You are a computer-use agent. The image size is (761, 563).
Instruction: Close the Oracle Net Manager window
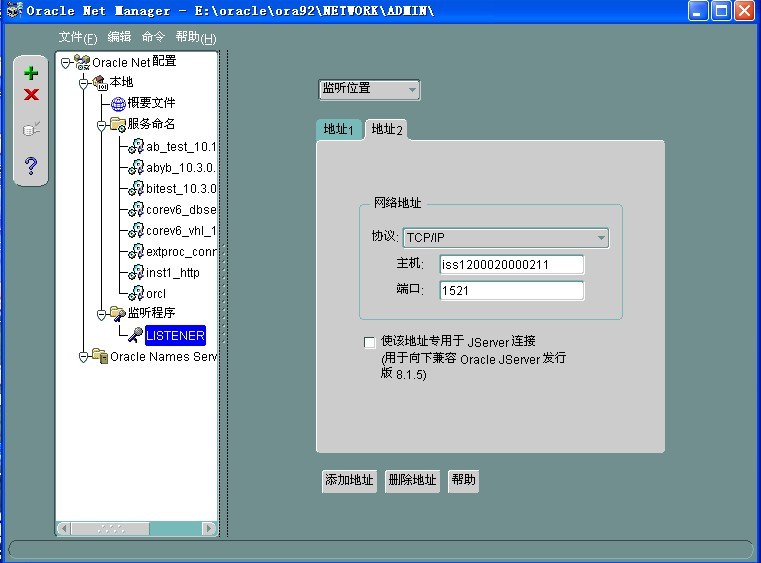(744, 10)
